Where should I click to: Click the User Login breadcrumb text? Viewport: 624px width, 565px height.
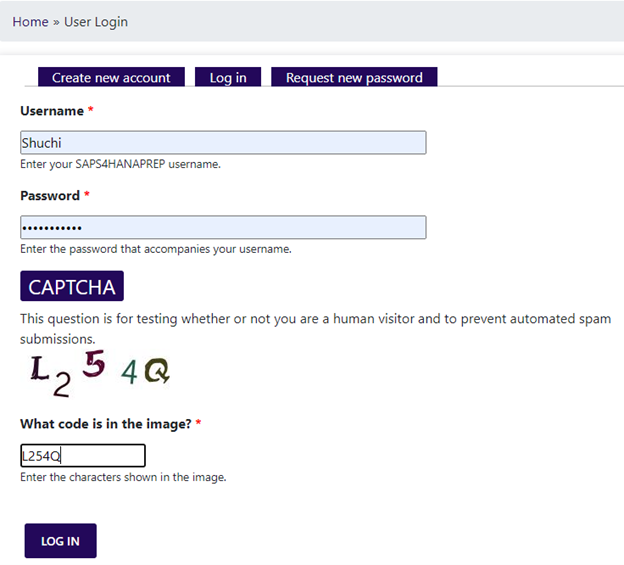pos(96,21)
